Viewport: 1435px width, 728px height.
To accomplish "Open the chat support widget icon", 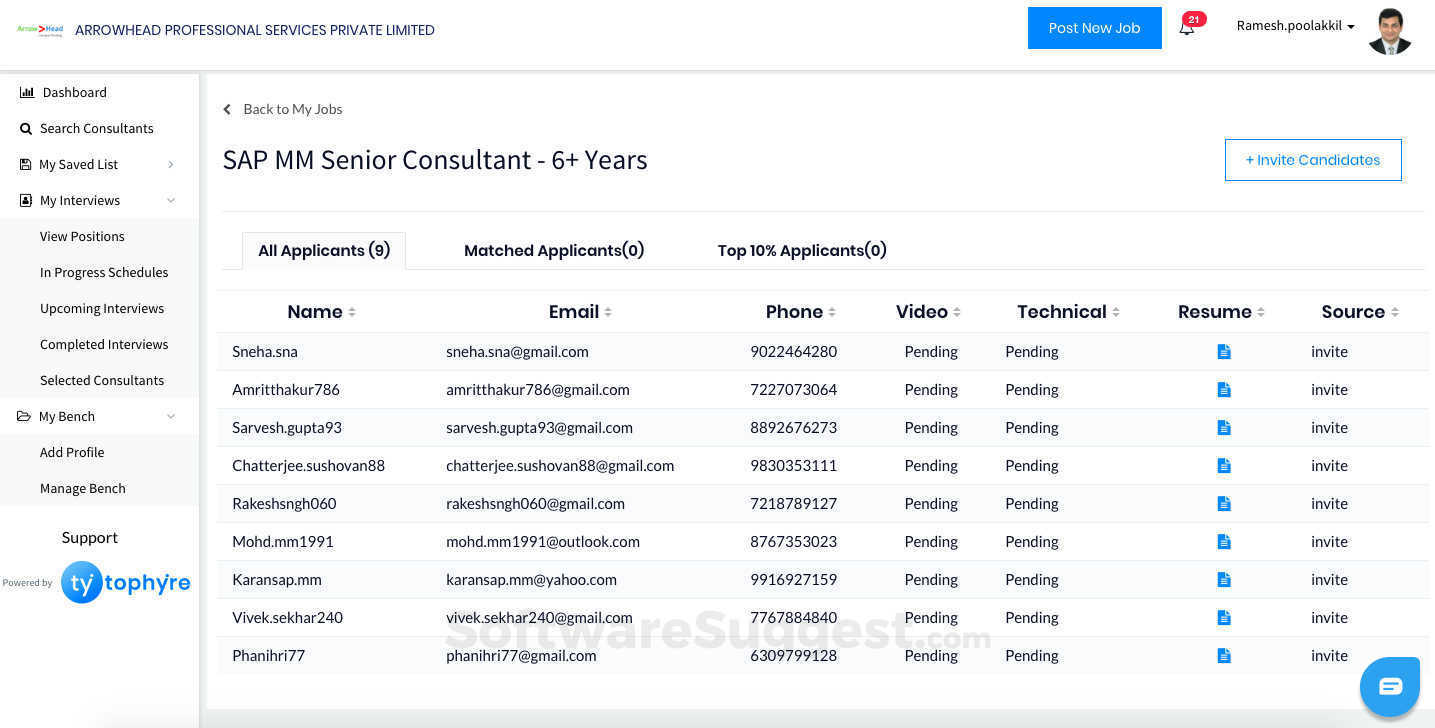I will (1390, 686).
